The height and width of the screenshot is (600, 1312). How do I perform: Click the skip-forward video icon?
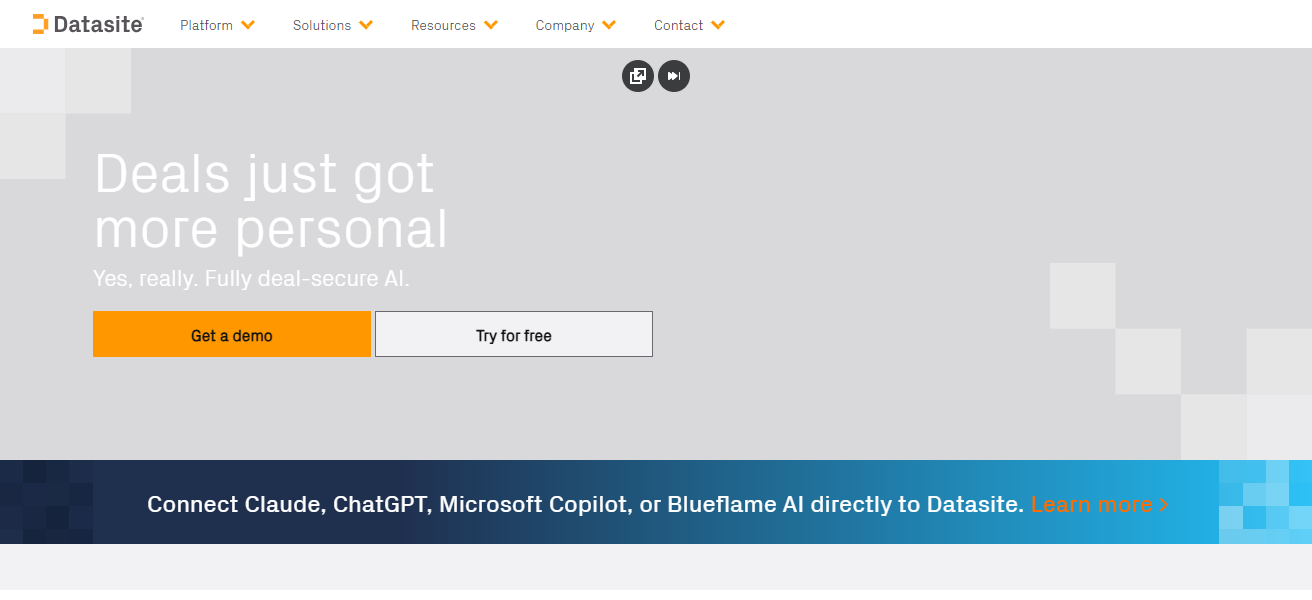674,76
